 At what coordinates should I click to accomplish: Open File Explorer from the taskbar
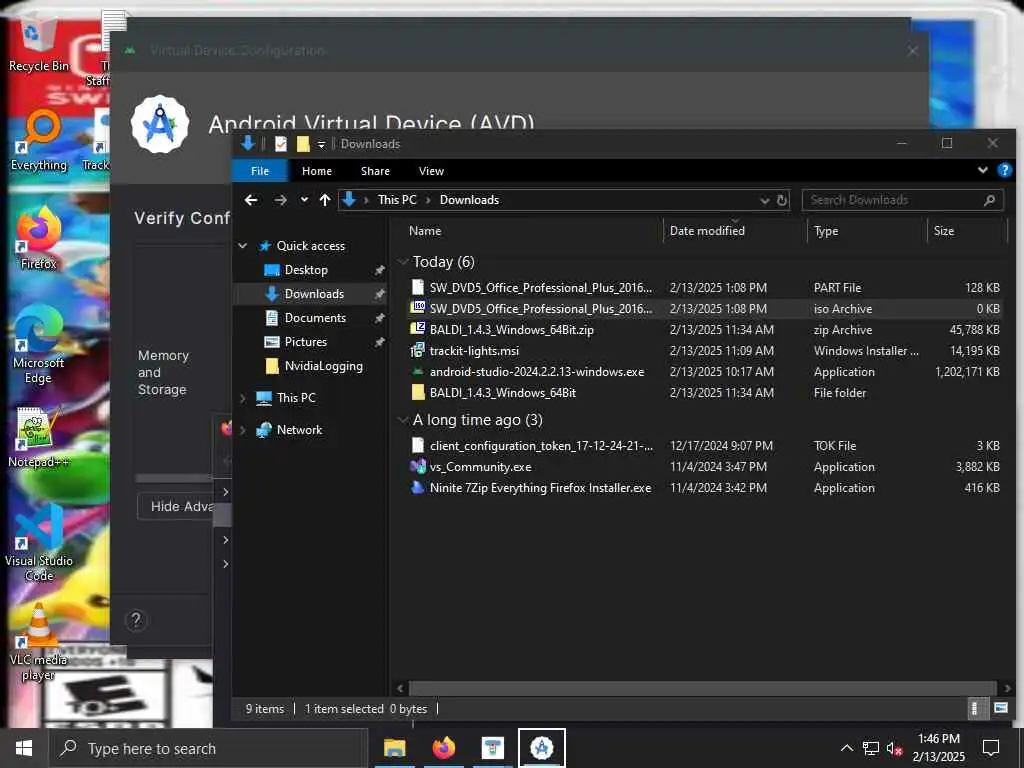point(394,748)
